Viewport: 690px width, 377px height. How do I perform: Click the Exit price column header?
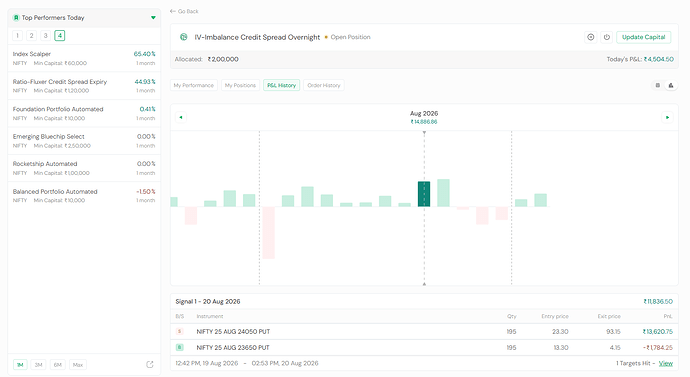pyautogui.click(x=609, y=316)
